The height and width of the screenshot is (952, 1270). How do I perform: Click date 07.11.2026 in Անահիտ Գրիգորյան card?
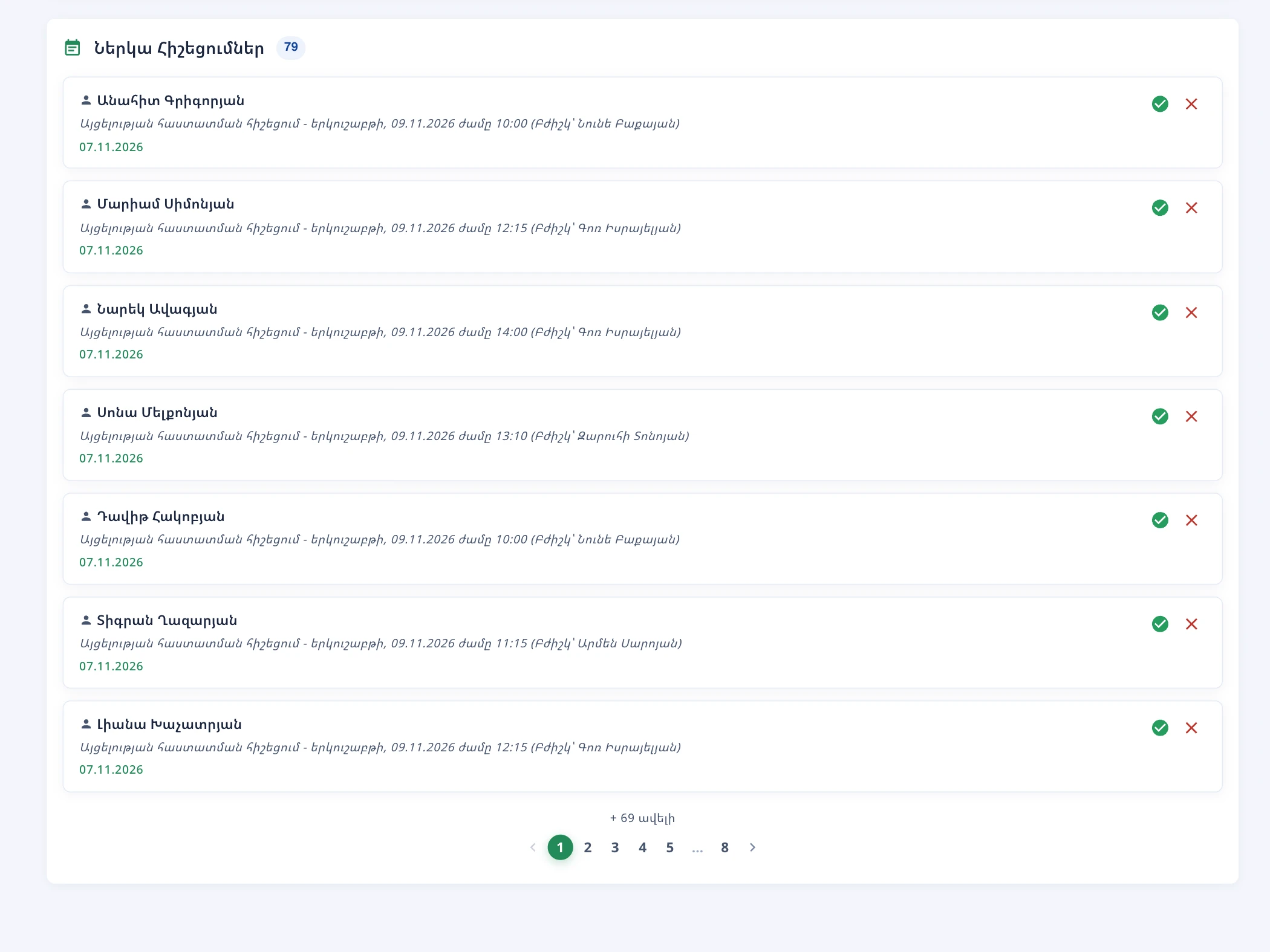click(x=111, y=147)
